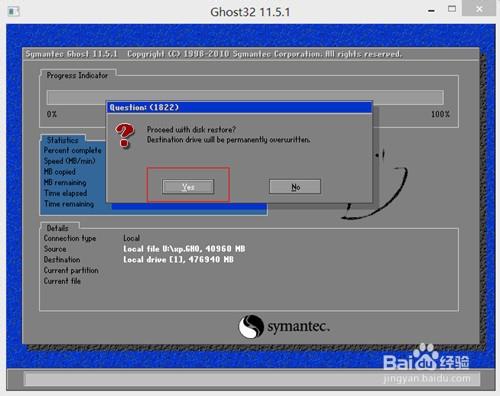Select the Question: (1822) dialog title bar
This screenshot has width=500, height=396.
(239, 107)
